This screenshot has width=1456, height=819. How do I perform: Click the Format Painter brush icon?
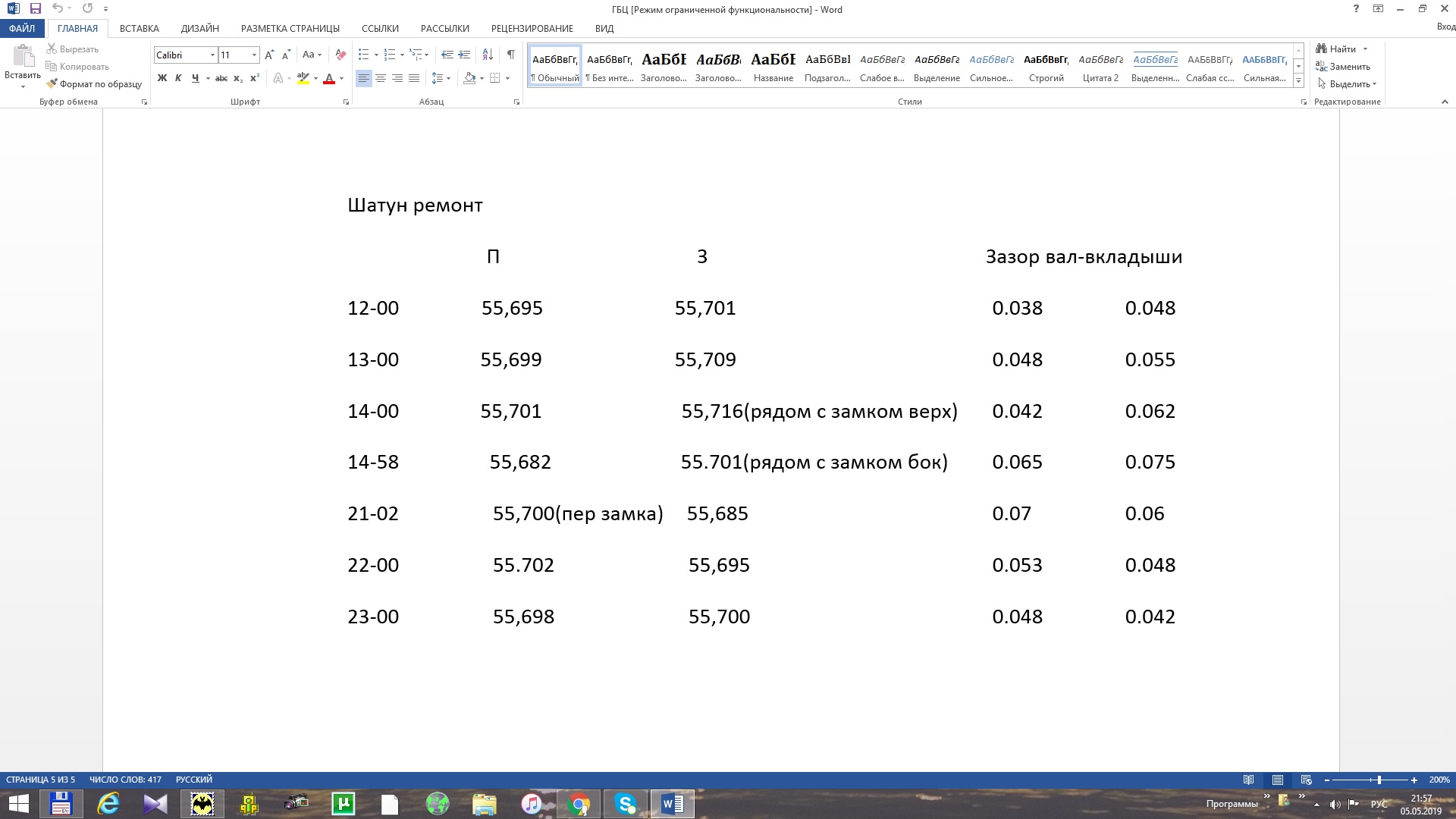click(x=52, y=84)
